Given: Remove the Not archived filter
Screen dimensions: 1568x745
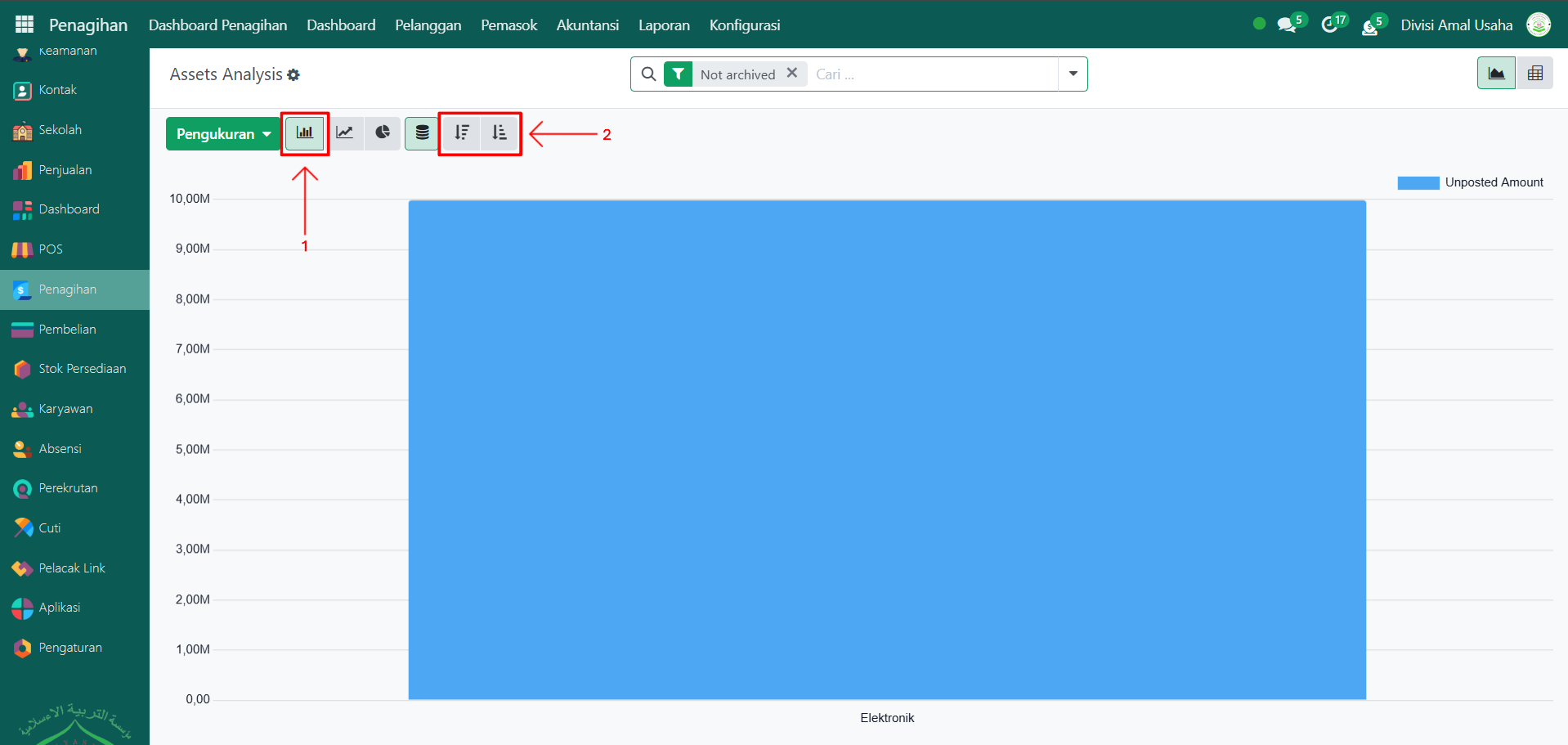Looking at the screenshot, I should [791, 73].
